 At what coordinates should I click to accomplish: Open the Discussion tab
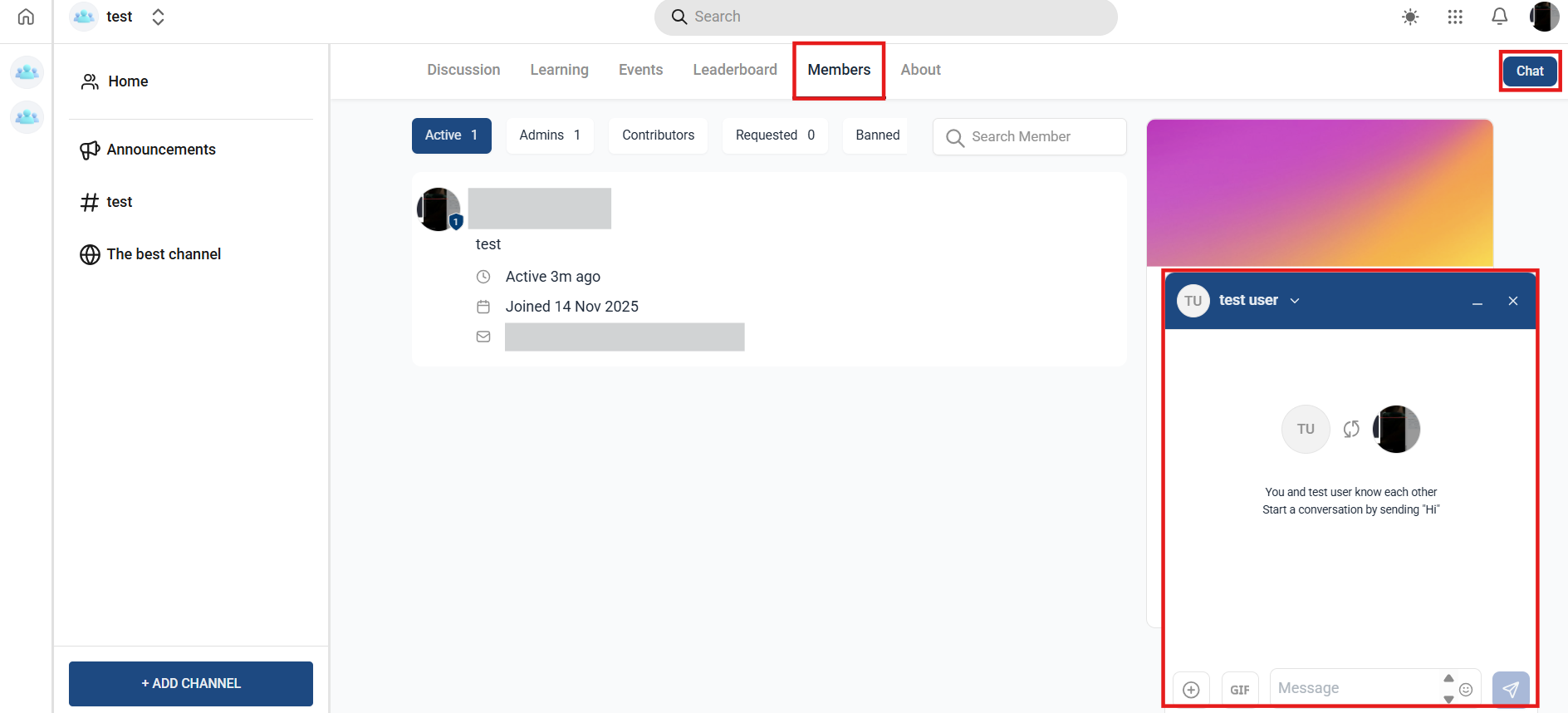pyautogui.click(x=463, y=70)
